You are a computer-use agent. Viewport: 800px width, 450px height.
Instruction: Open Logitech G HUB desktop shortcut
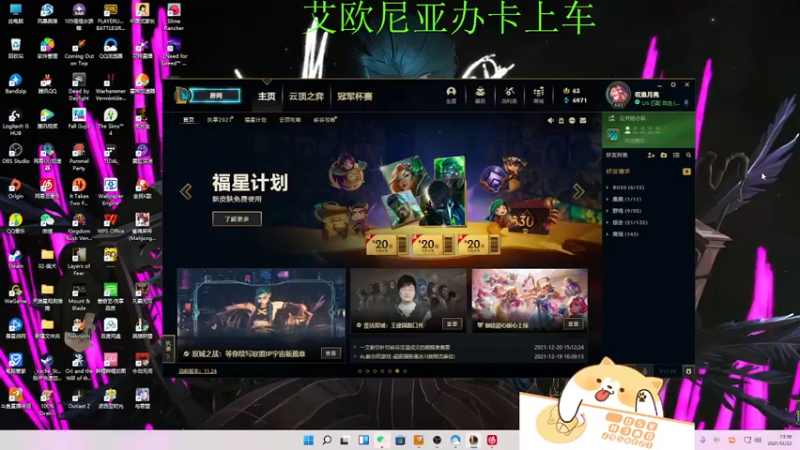tap(16, 121)
